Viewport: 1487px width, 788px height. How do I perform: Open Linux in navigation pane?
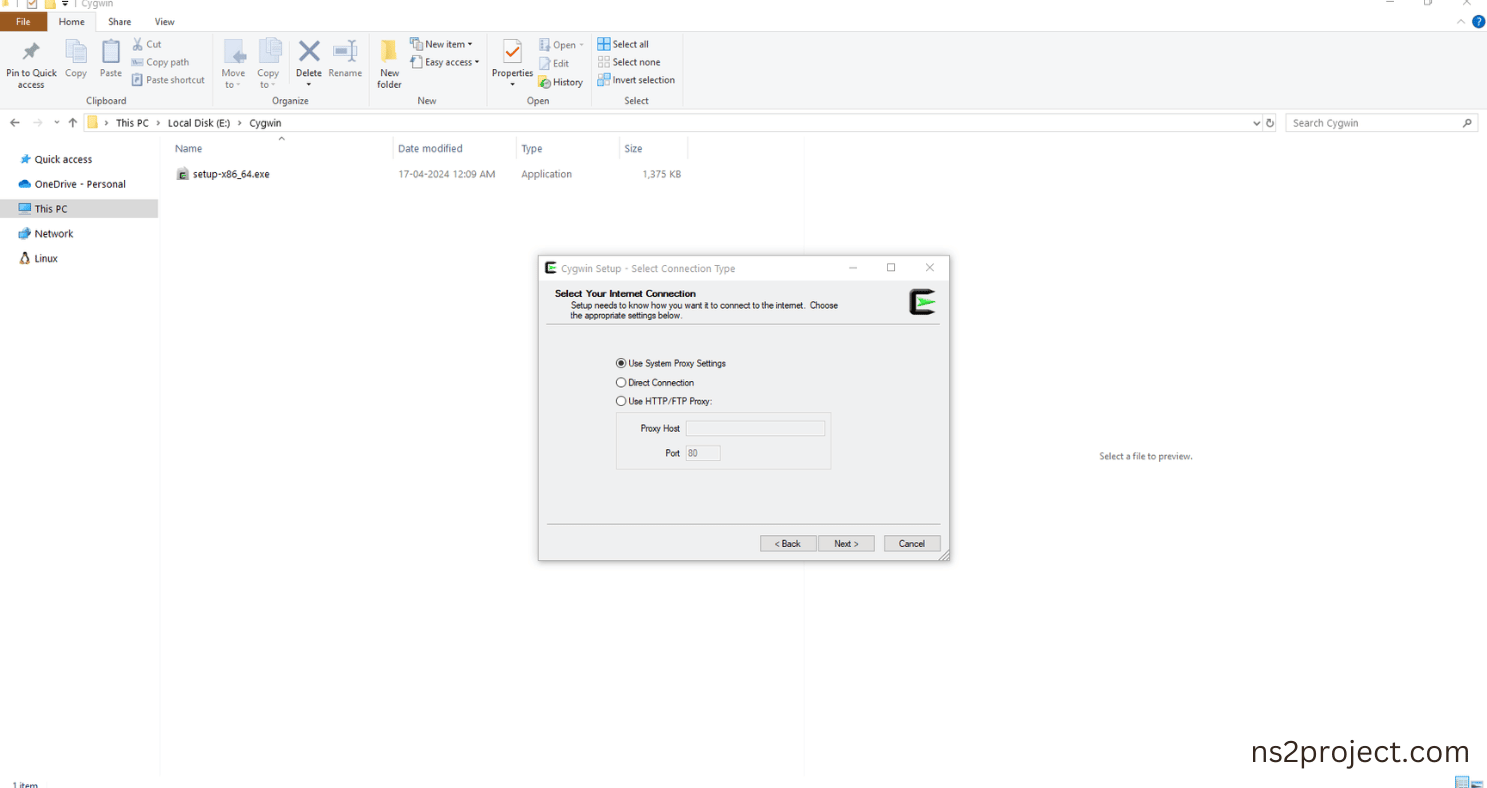tap(46, 258)
